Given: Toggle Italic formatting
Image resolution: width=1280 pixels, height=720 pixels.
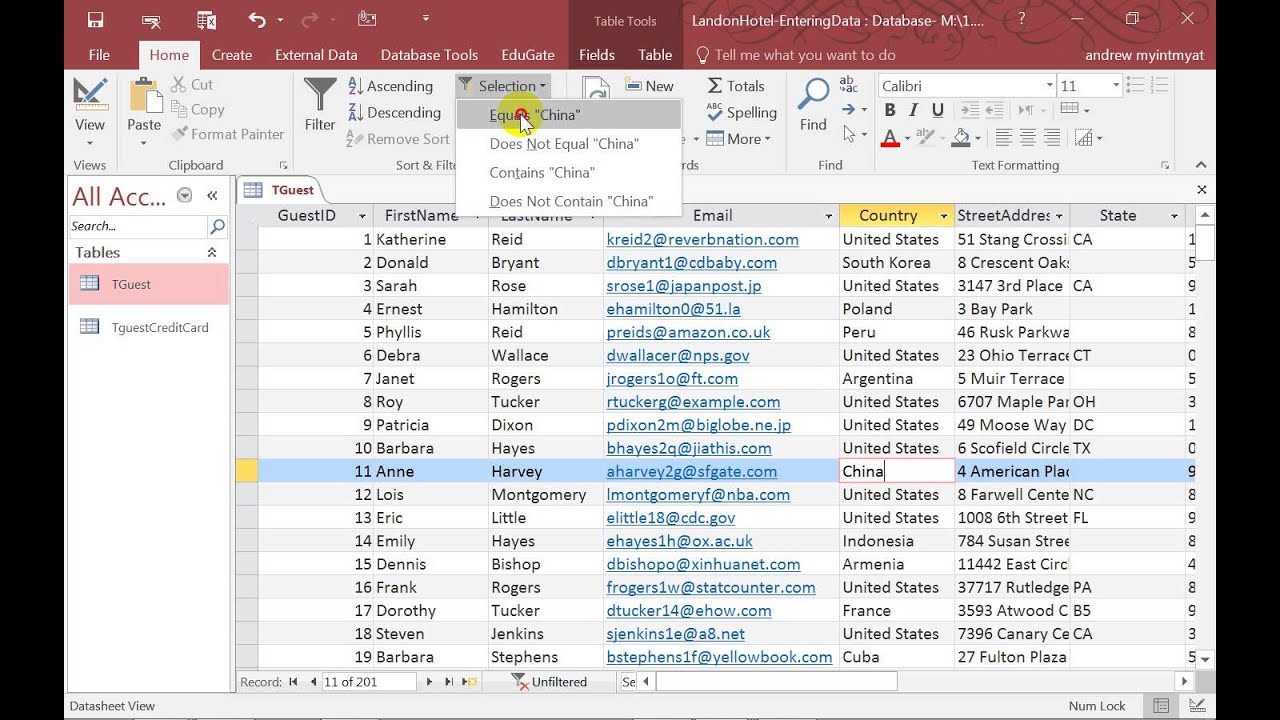Looking at the screenshot, I should tap(913, 110).
